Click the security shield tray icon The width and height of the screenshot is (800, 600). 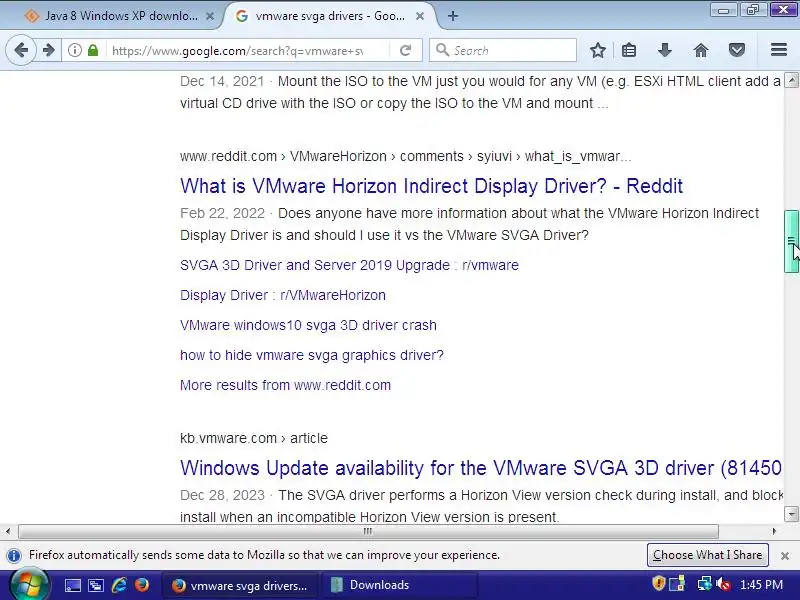point(659,583)
